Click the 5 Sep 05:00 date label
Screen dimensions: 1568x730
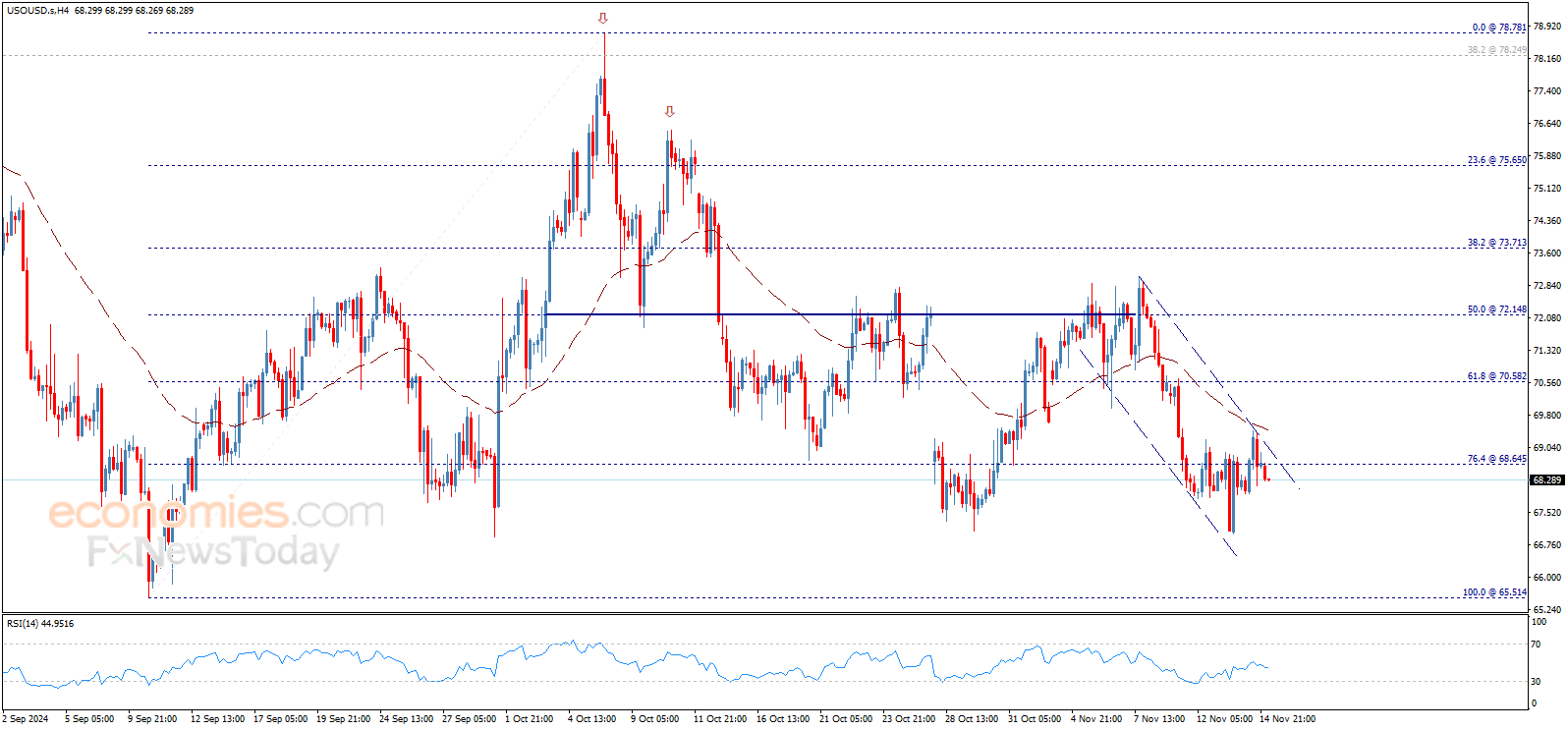(x=89, y=719)
